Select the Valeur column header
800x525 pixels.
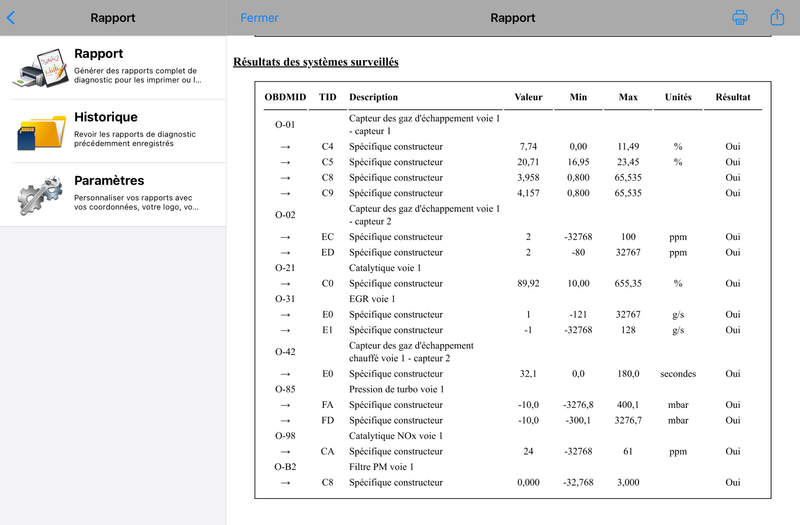[x=528, y=97]
